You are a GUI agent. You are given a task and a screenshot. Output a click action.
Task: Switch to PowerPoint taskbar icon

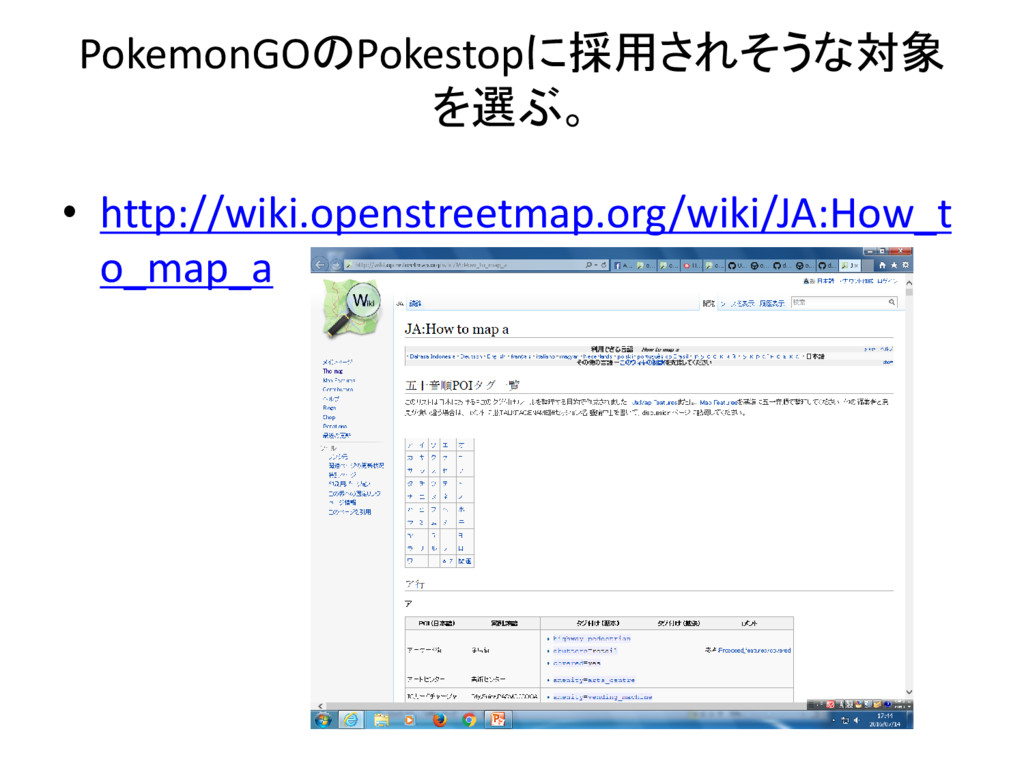coord(498,720)
